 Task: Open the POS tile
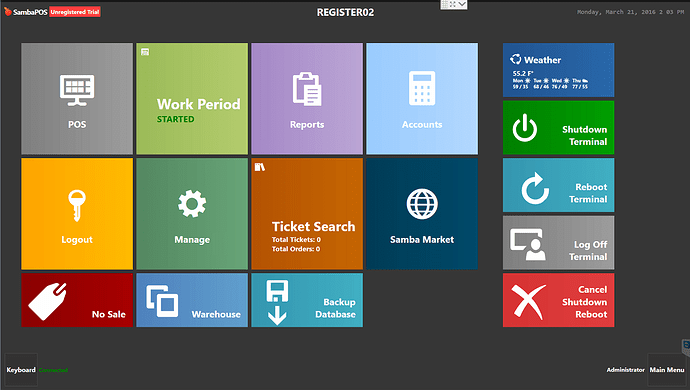pos(77,99)
